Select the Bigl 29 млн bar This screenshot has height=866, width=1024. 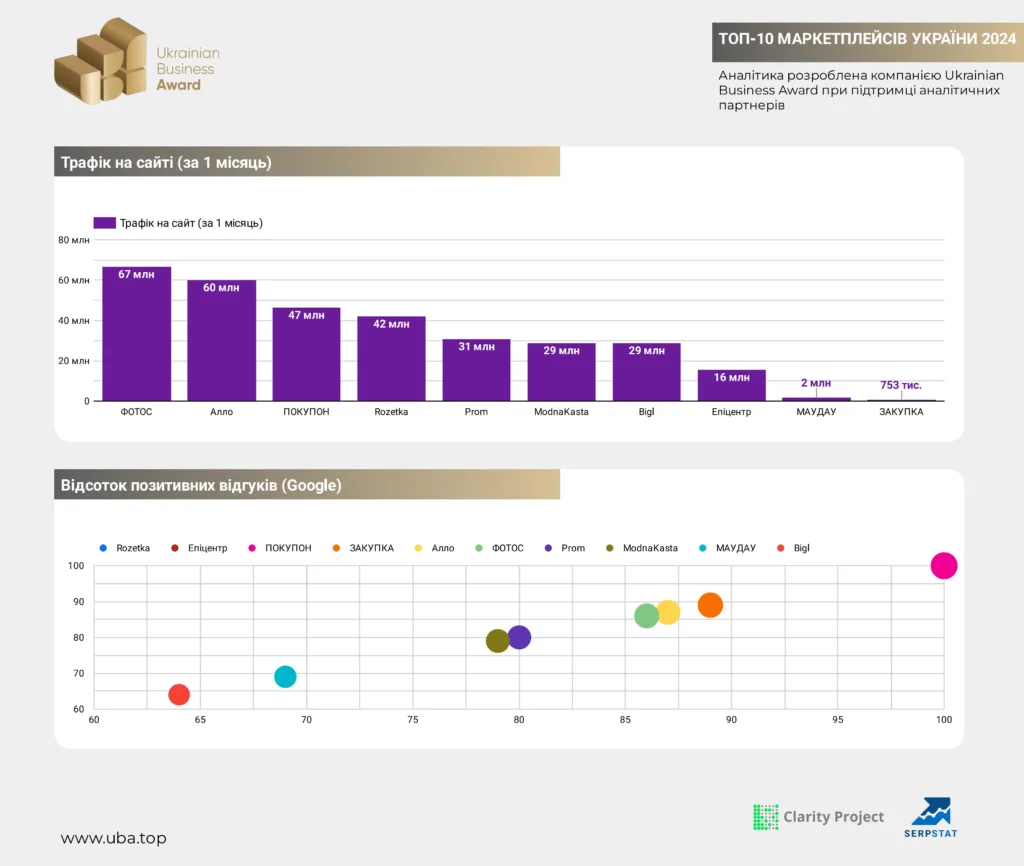coord(647,372)
